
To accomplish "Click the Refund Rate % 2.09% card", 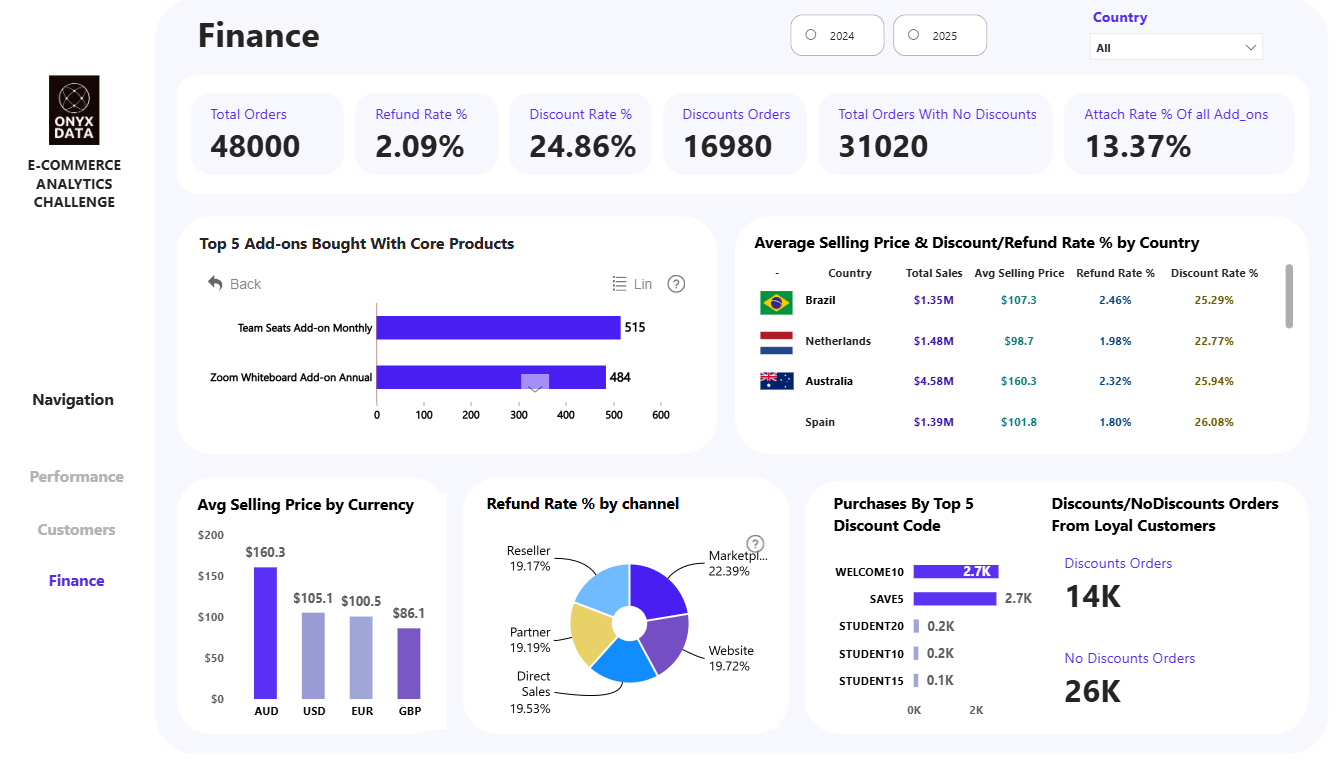I will click(x=426, y=134).
